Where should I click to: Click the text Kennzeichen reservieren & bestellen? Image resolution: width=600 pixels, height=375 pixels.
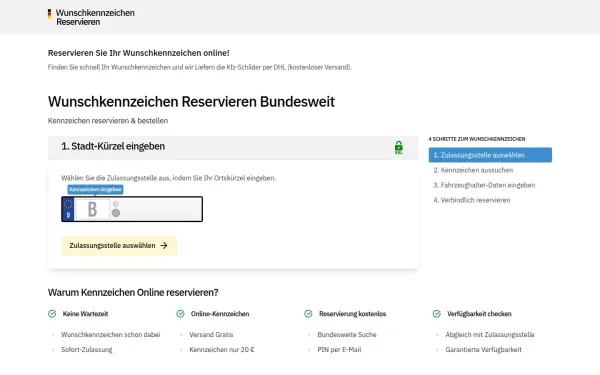click(x=108, y=121)
